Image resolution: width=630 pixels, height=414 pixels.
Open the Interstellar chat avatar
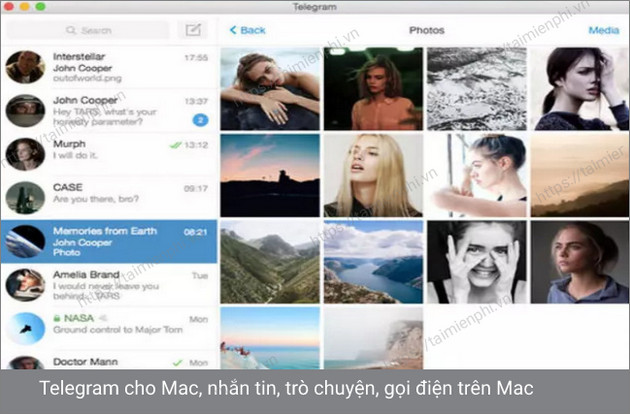pos(25,67)
